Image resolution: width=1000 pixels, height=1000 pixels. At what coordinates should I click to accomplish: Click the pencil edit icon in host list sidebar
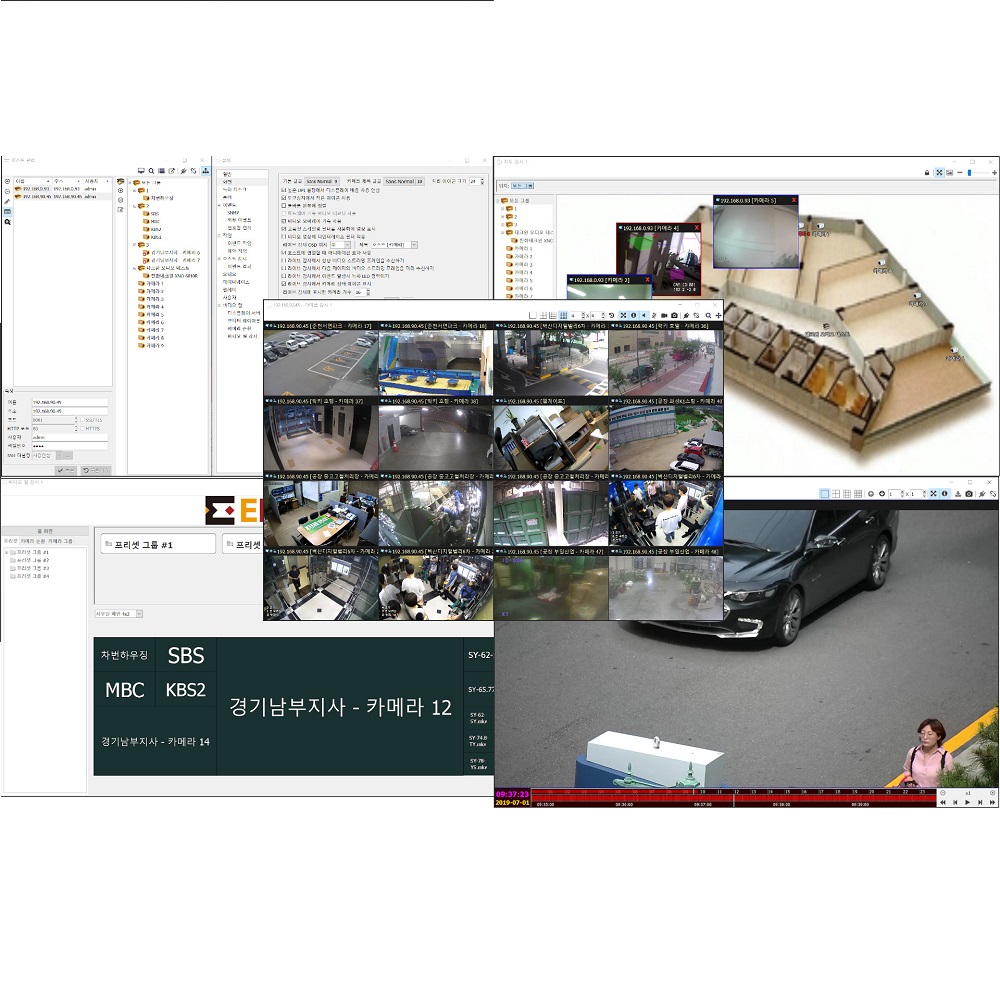(x=7, y=202)
